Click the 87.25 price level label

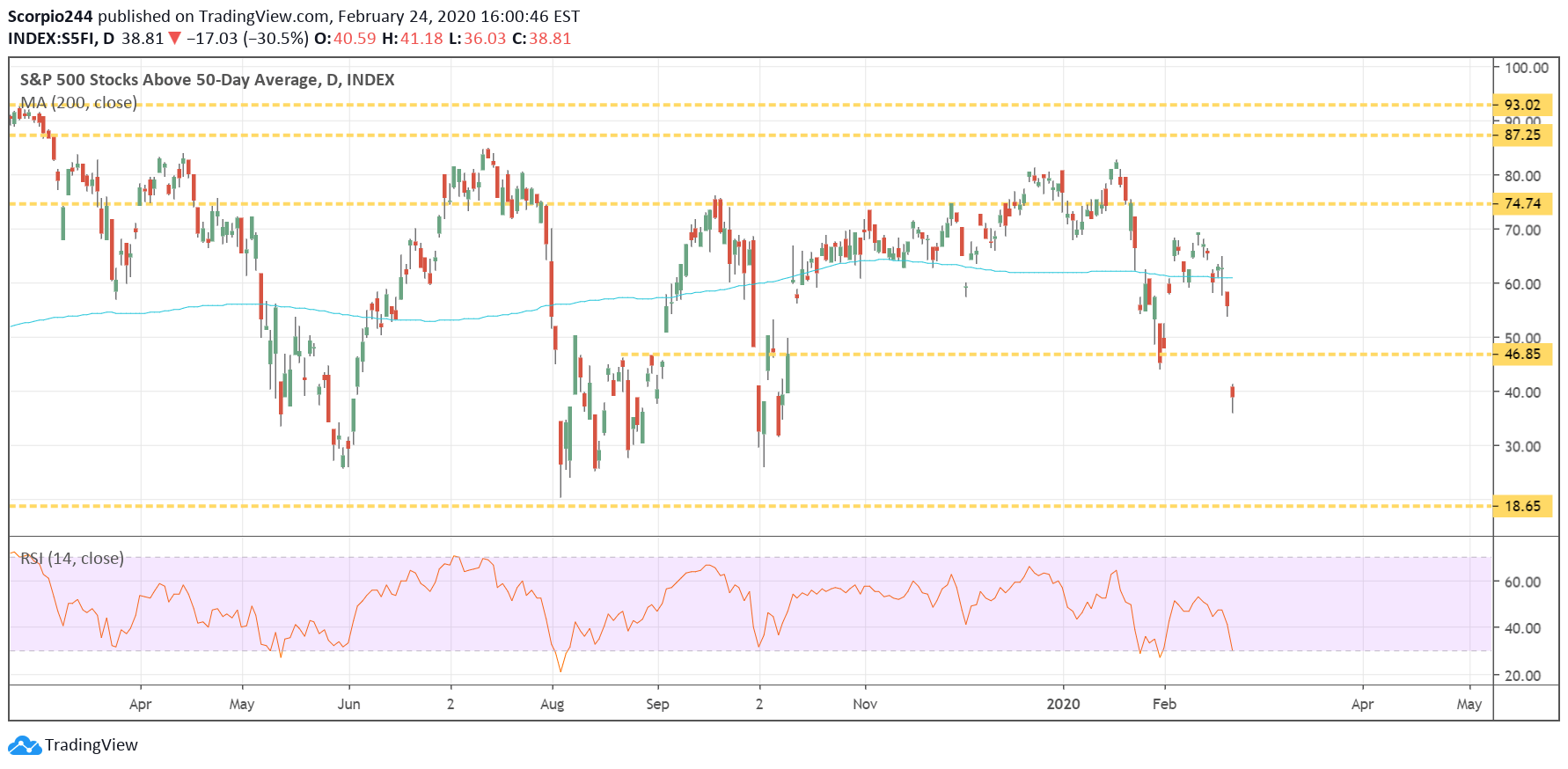[x=1522, y=135]
